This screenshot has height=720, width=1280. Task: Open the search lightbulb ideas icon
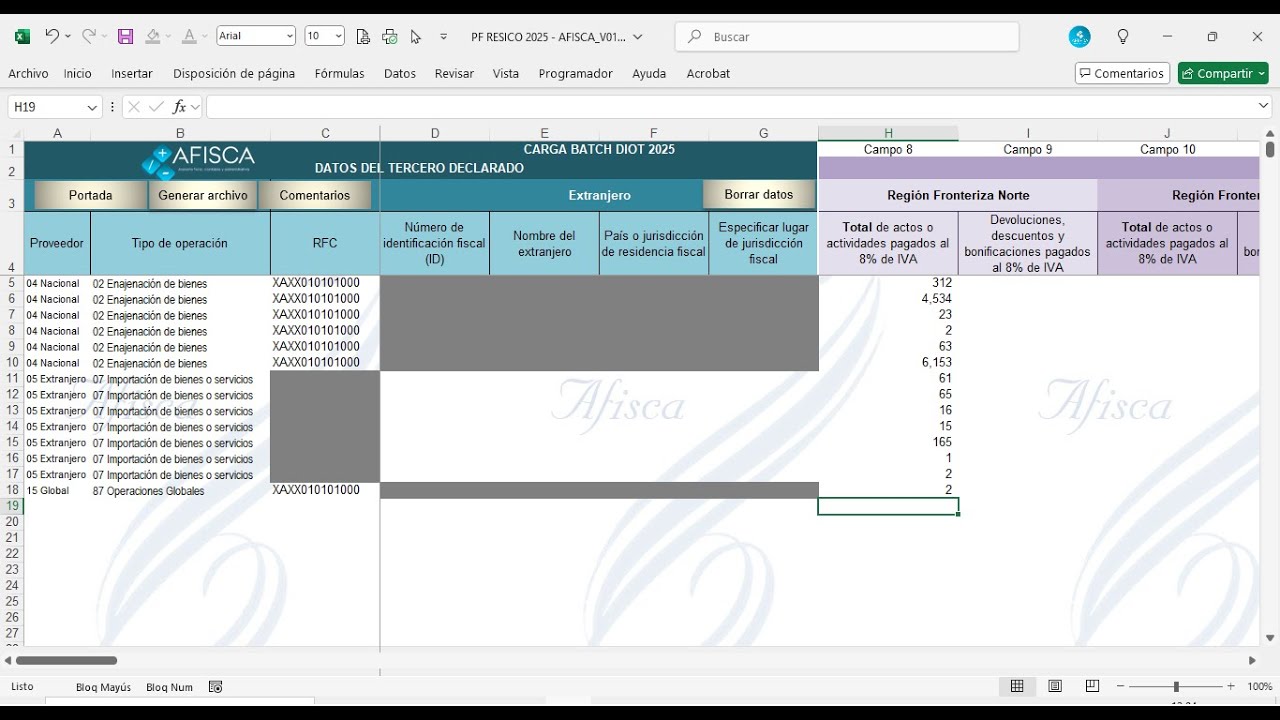pyautogui.click(x=1123, y=36)
